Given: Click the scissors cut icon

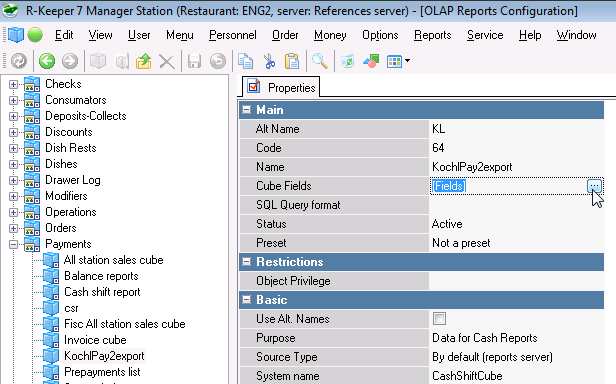Looking at the screenshot, I should [270, 61].
